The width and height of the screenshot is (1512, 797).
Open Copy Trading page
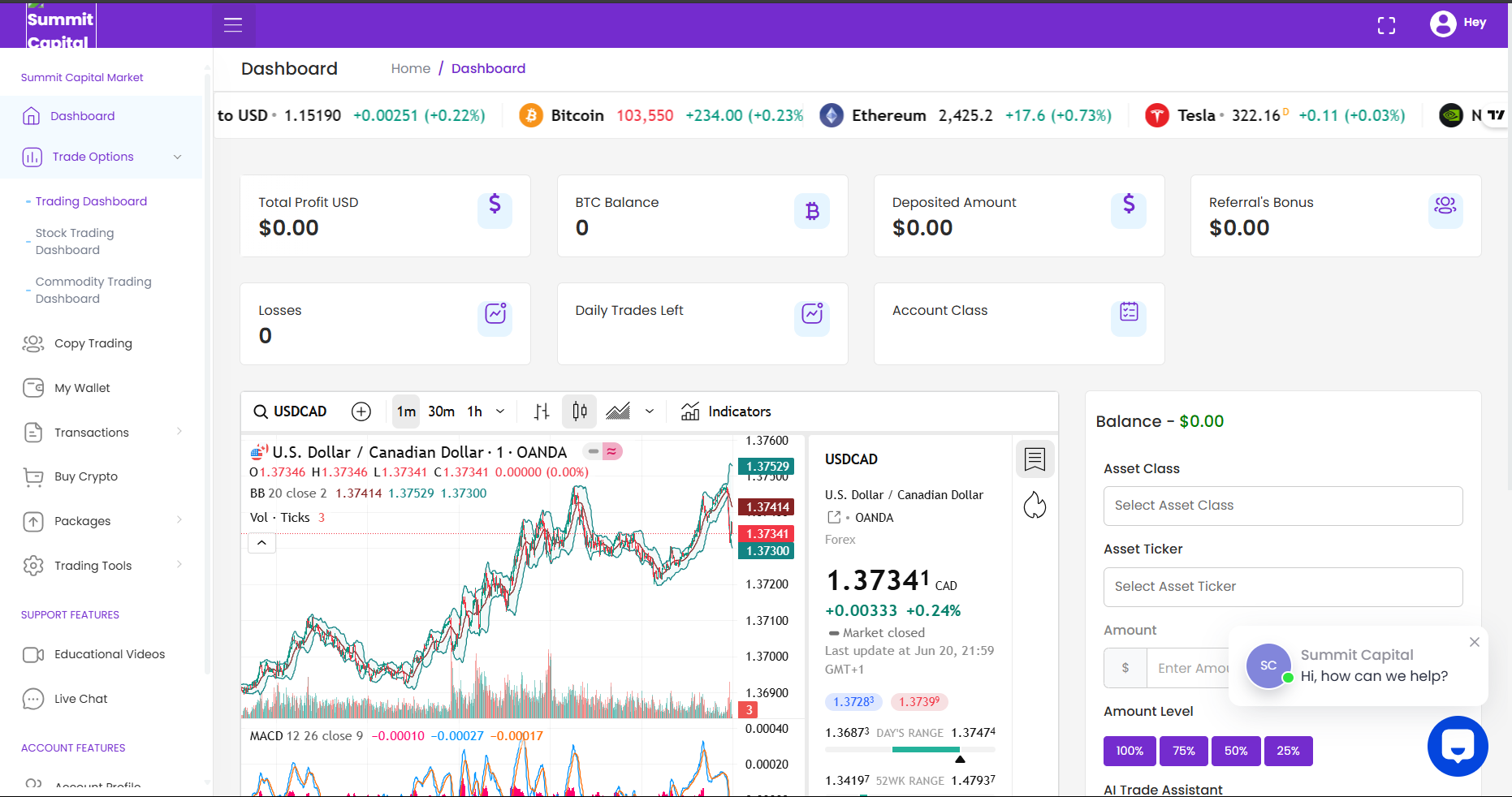pos(93,343)
